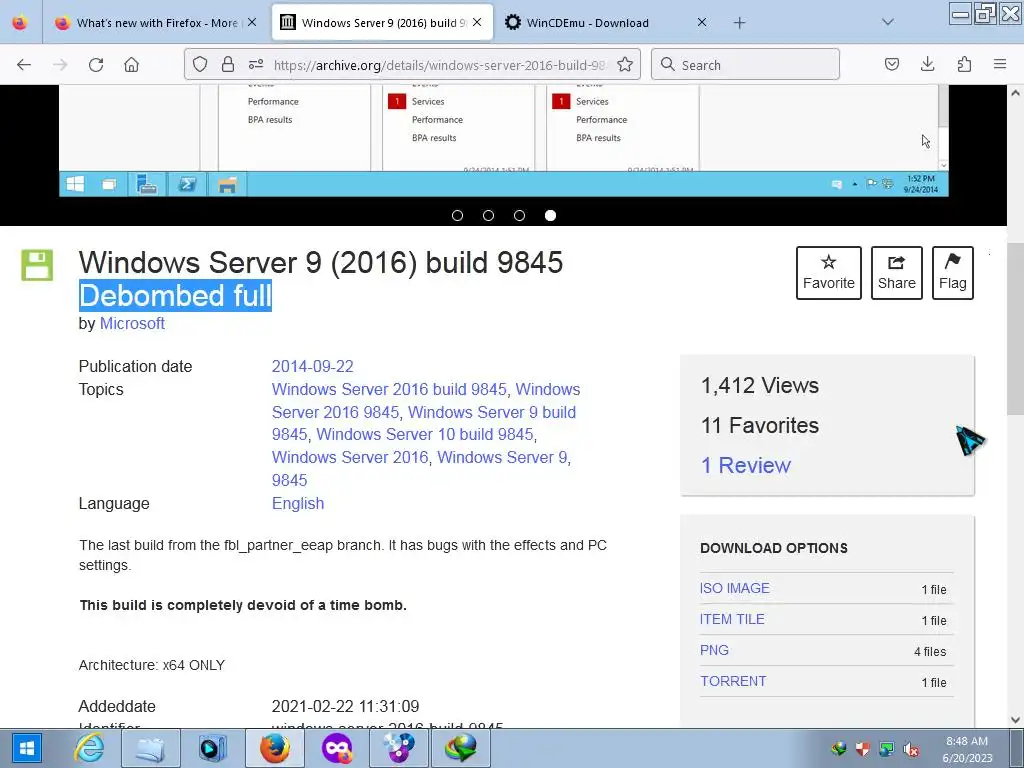Click the Share button
Screen dimensions: 1024x768
tap(897, 273)
